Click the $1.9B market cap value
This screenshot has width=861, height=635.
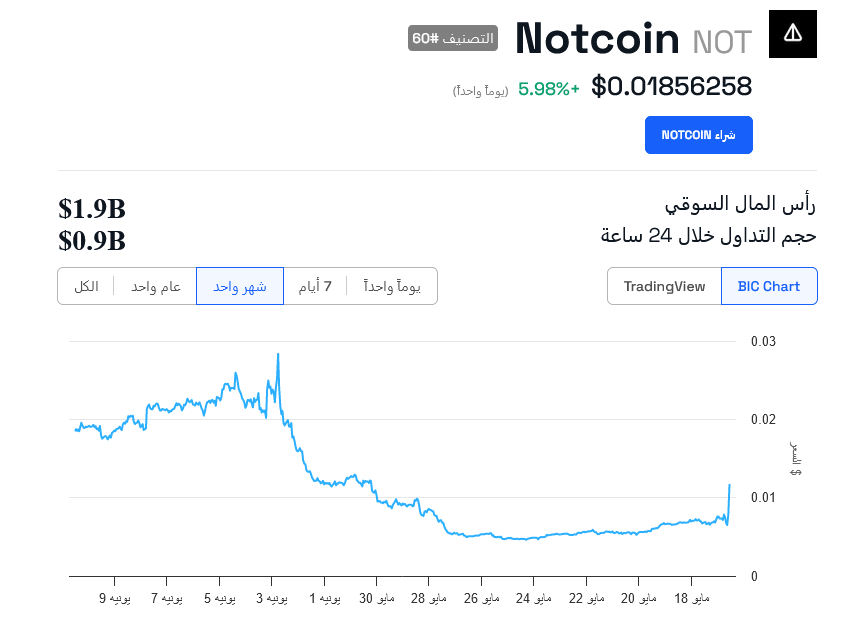tap(92, 209)
